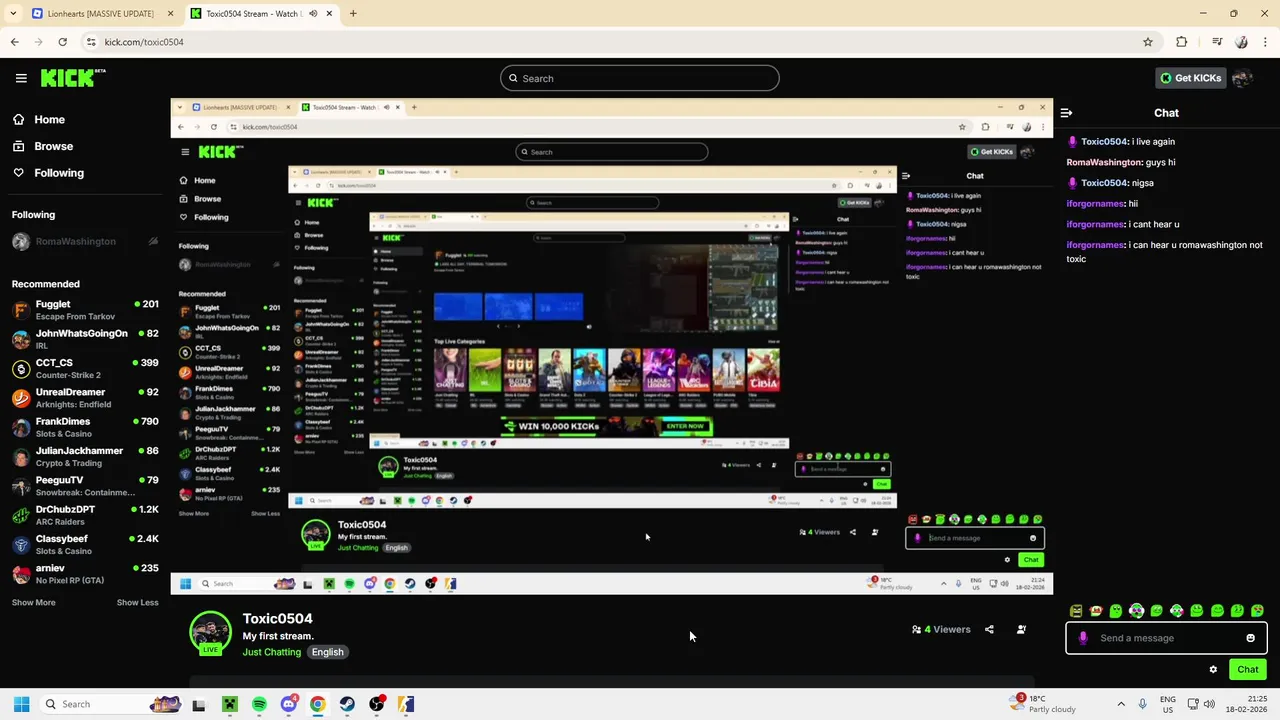Viewport: 1280px width, 720px height.
Task: Open Chrome extensions puzzle icon
Action: [1182, 42]
